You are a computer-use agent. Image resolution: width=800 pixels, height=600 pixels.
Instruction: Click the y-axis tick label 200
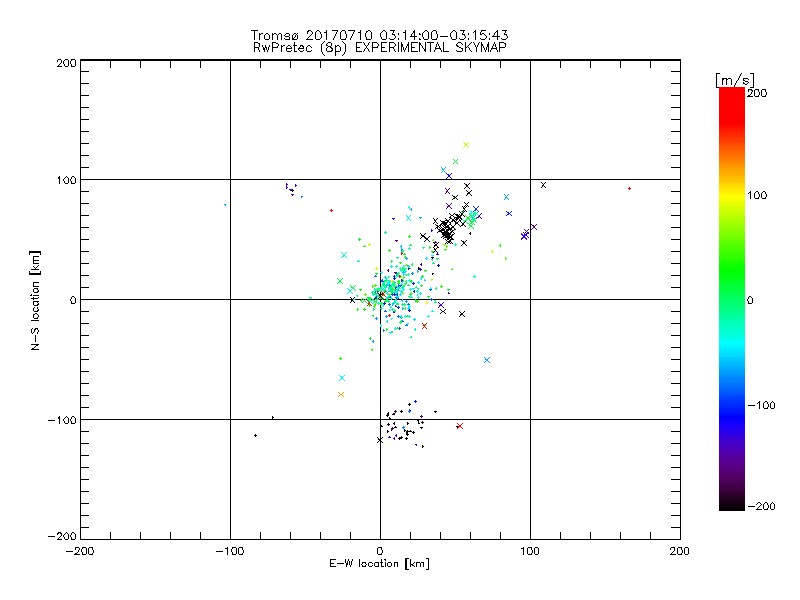(66, 63)
